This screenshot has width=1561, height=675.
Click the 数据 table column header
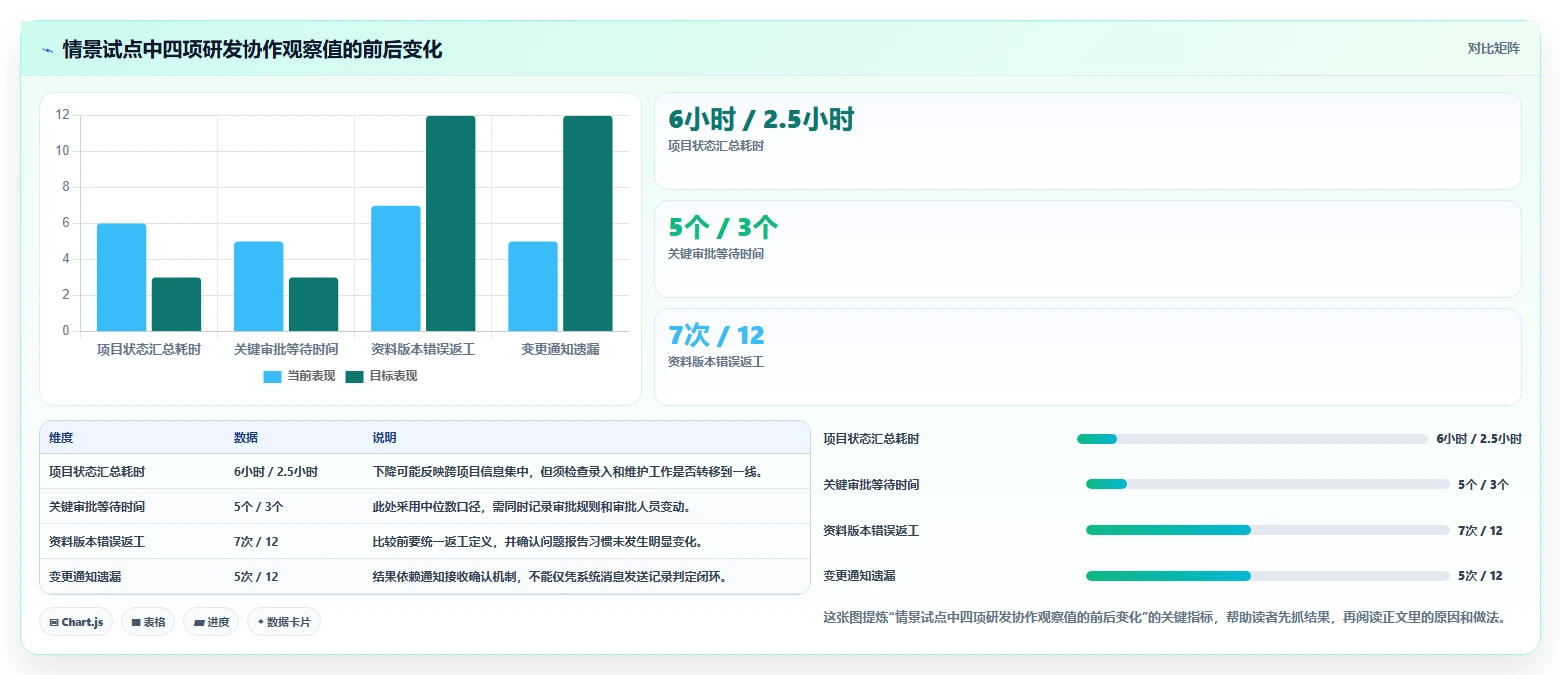click(246, 438)
